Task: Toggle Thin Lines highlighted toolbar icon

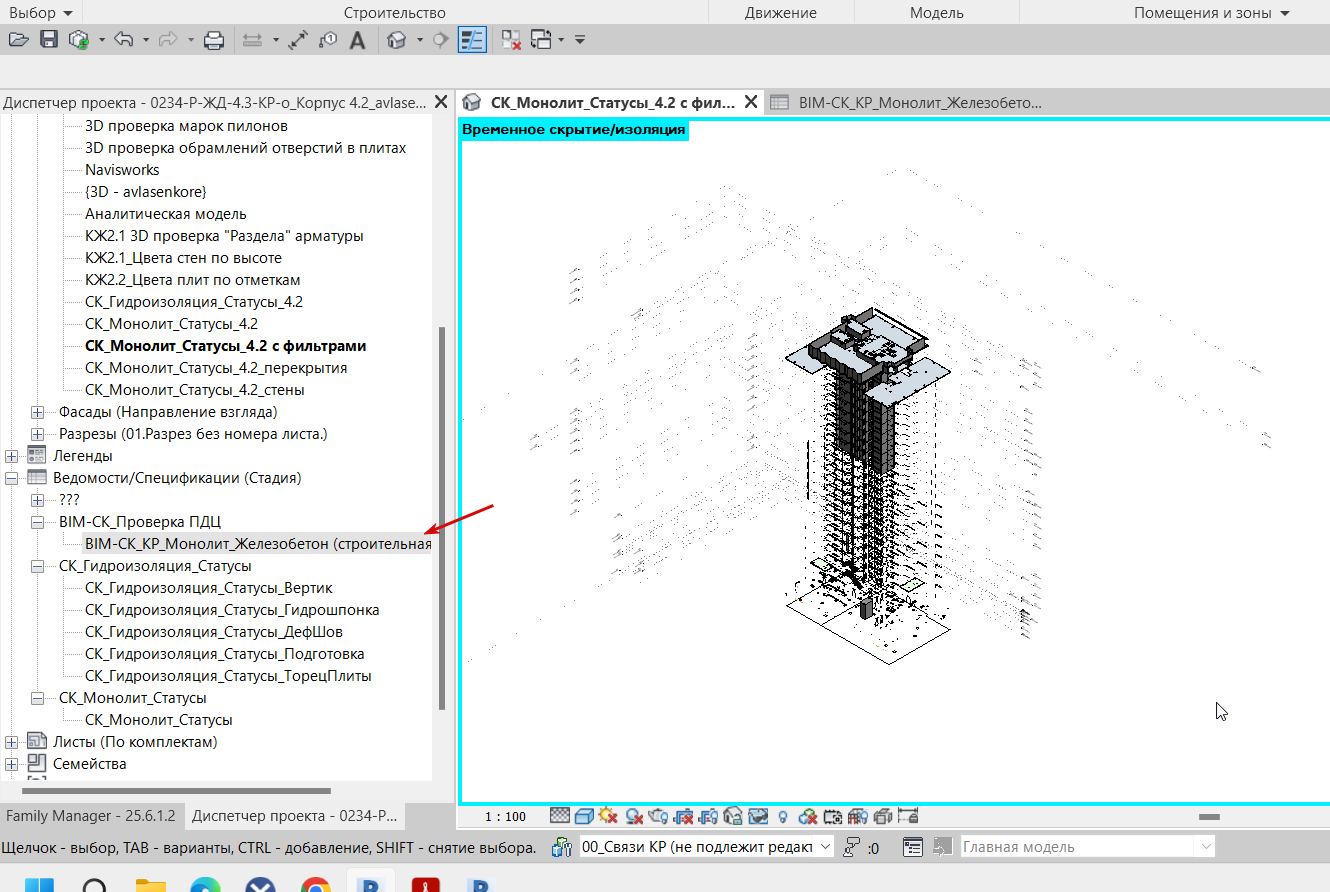Action: click(471, 40)
